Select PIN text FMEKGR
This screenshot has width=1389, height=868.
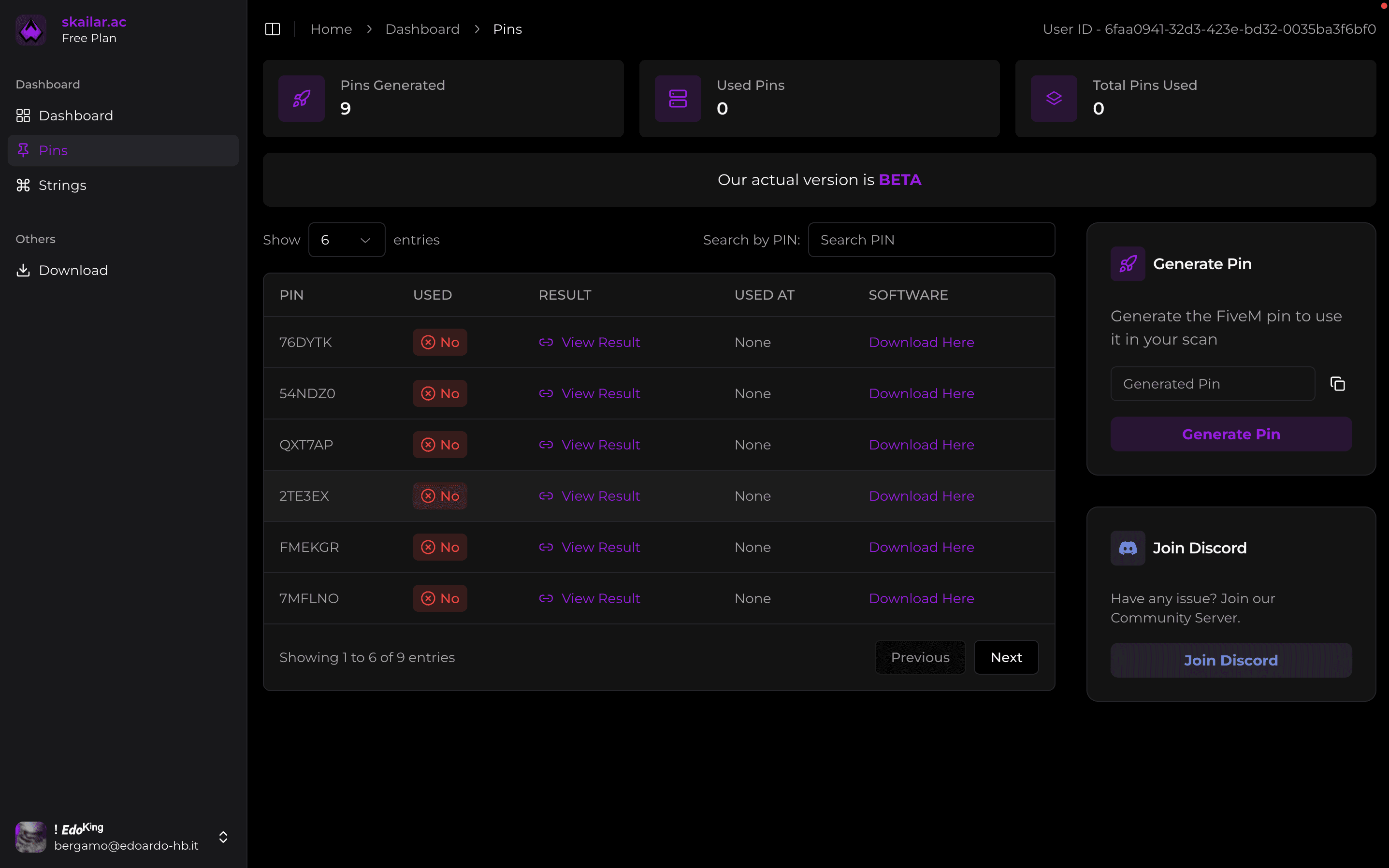pos(309,547)
